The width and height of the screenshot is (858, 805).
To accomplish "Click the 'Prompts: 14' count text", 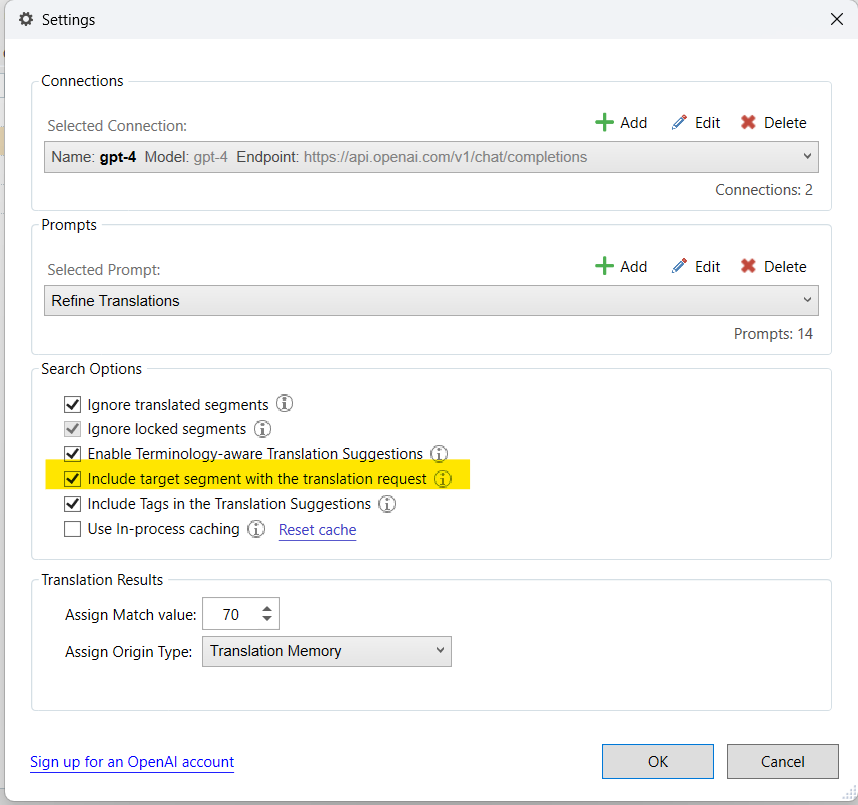I will [x=773, y=334].
